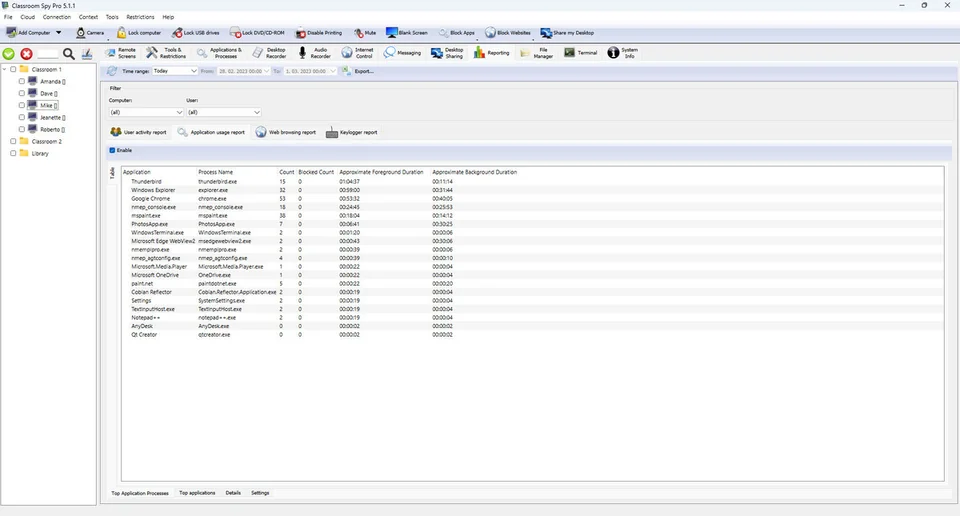Open the Connection menu
This screenshot has height=516, width=960.
[57, 17]
